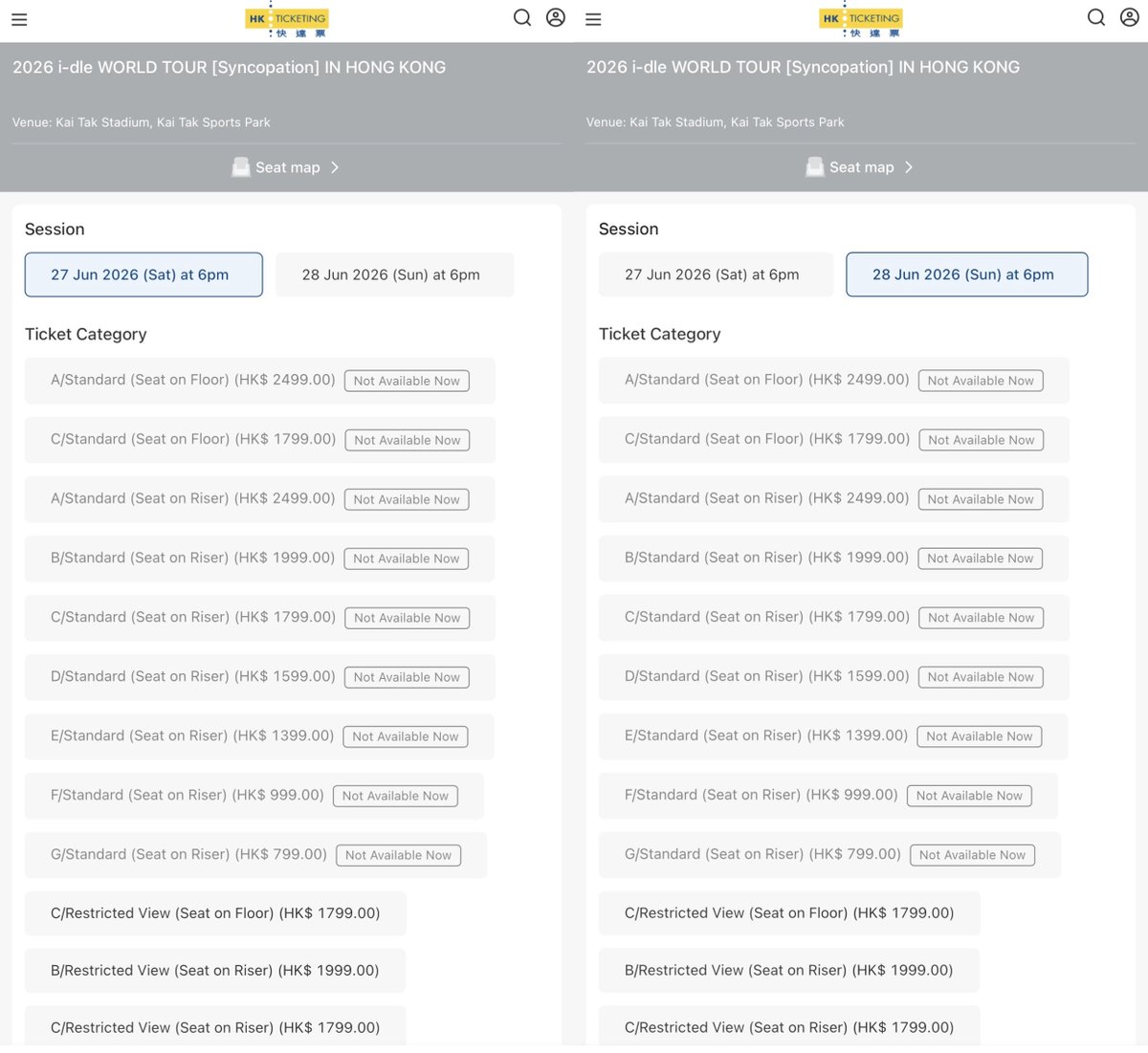Click HK Ticketing logo in right panel
This screenshot has width=1148, height=1053.
coord(861,20)
